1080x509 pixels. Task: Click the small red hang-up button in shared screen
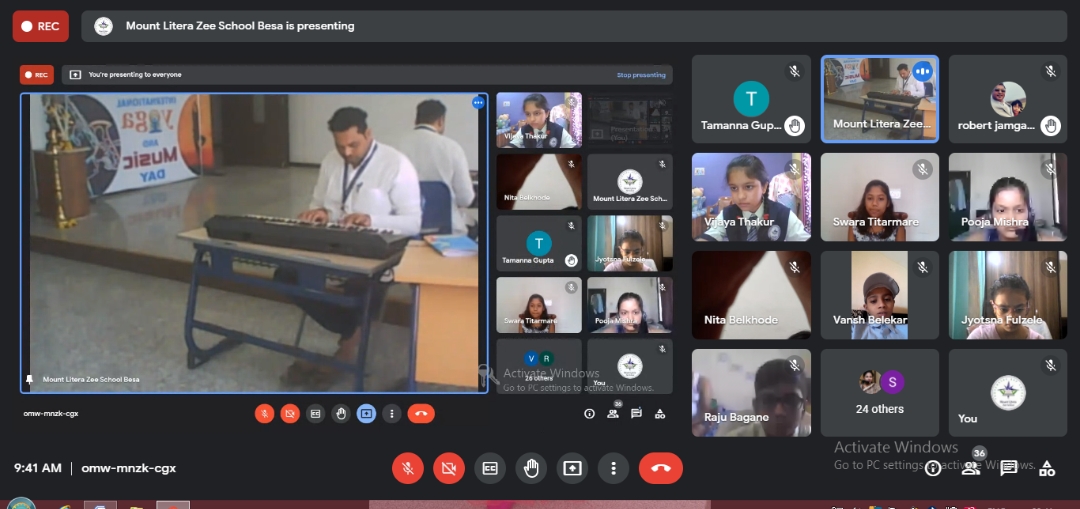(421, 414)
